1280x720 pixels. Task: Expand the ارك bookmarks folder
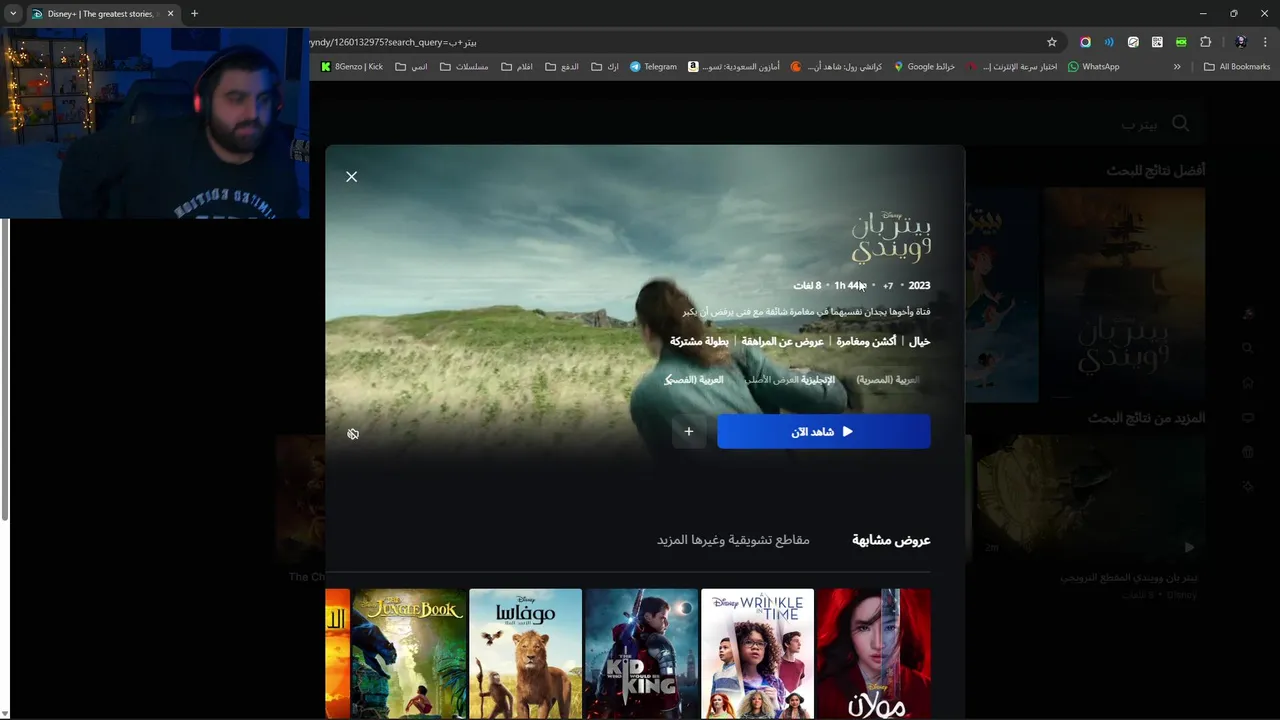click(x=605, y=67)
